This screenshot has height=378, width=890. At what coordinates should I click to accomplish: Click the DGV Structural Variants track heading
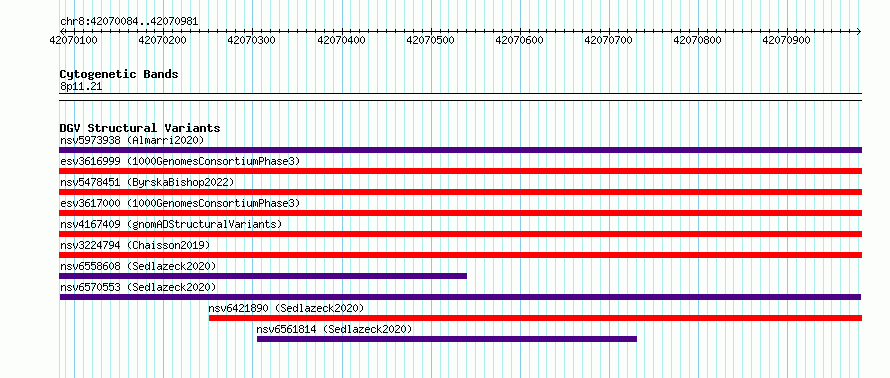pyautogui.click(x=140, y=128)
